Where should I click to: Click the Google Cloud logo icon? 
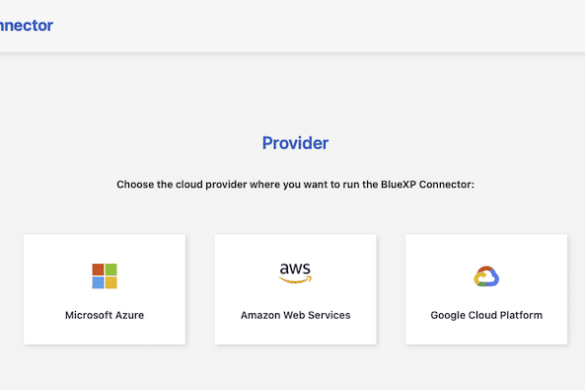pos(486,276)
